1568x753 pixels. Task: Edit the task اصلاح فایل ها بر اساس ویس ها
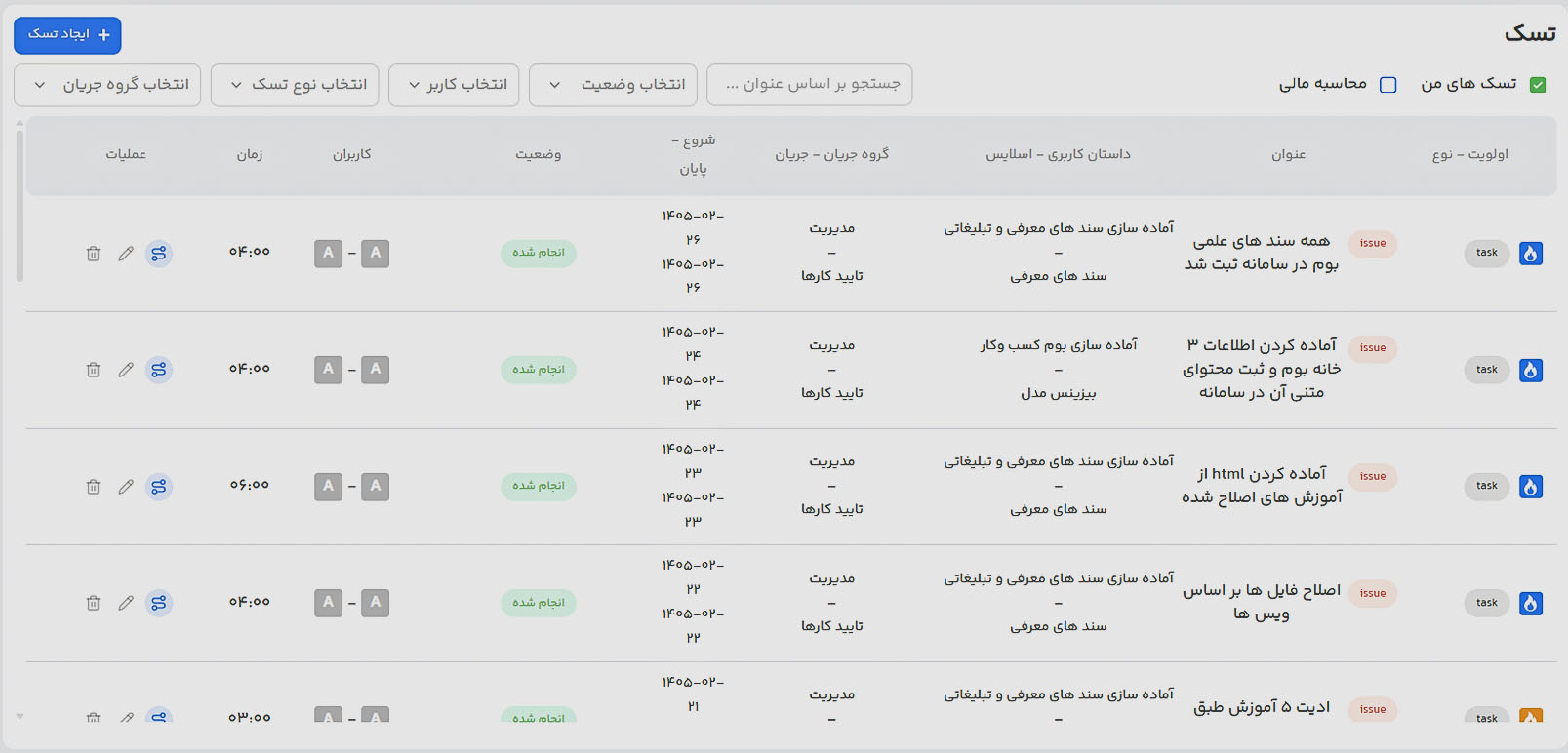pos(126,603)
